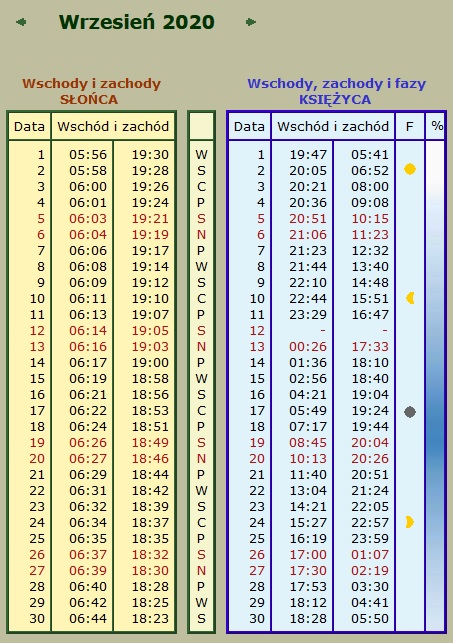Select moonrise time 00:26 on day 13
This screenshot has height=643, width=453.
coord(308,347)
